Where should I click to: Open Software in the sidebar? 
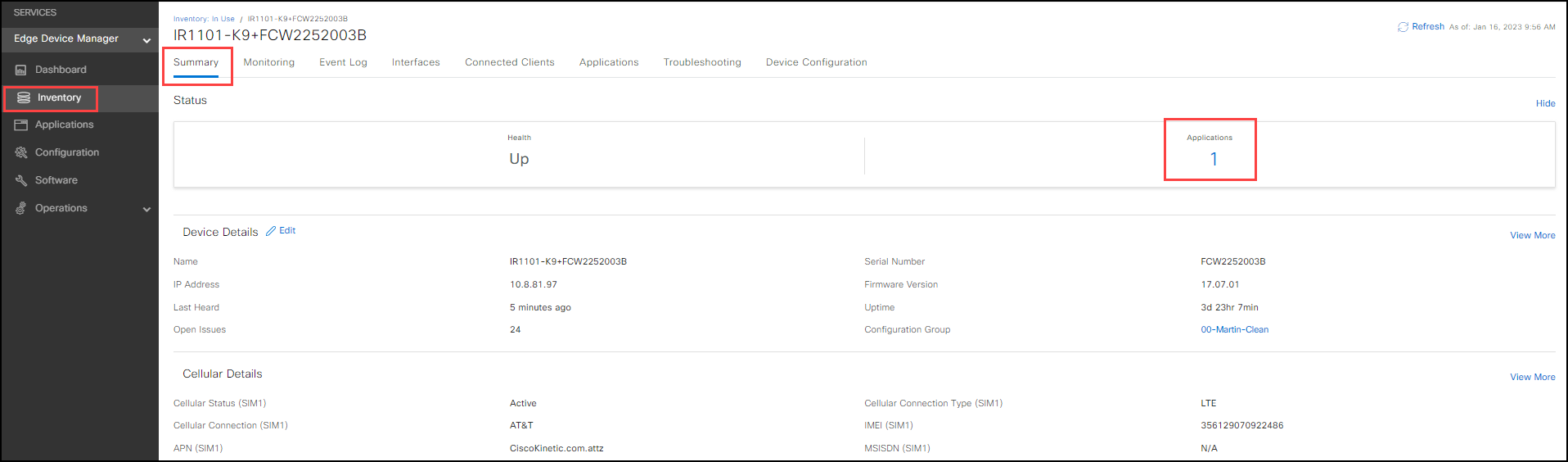click(56, 180)
